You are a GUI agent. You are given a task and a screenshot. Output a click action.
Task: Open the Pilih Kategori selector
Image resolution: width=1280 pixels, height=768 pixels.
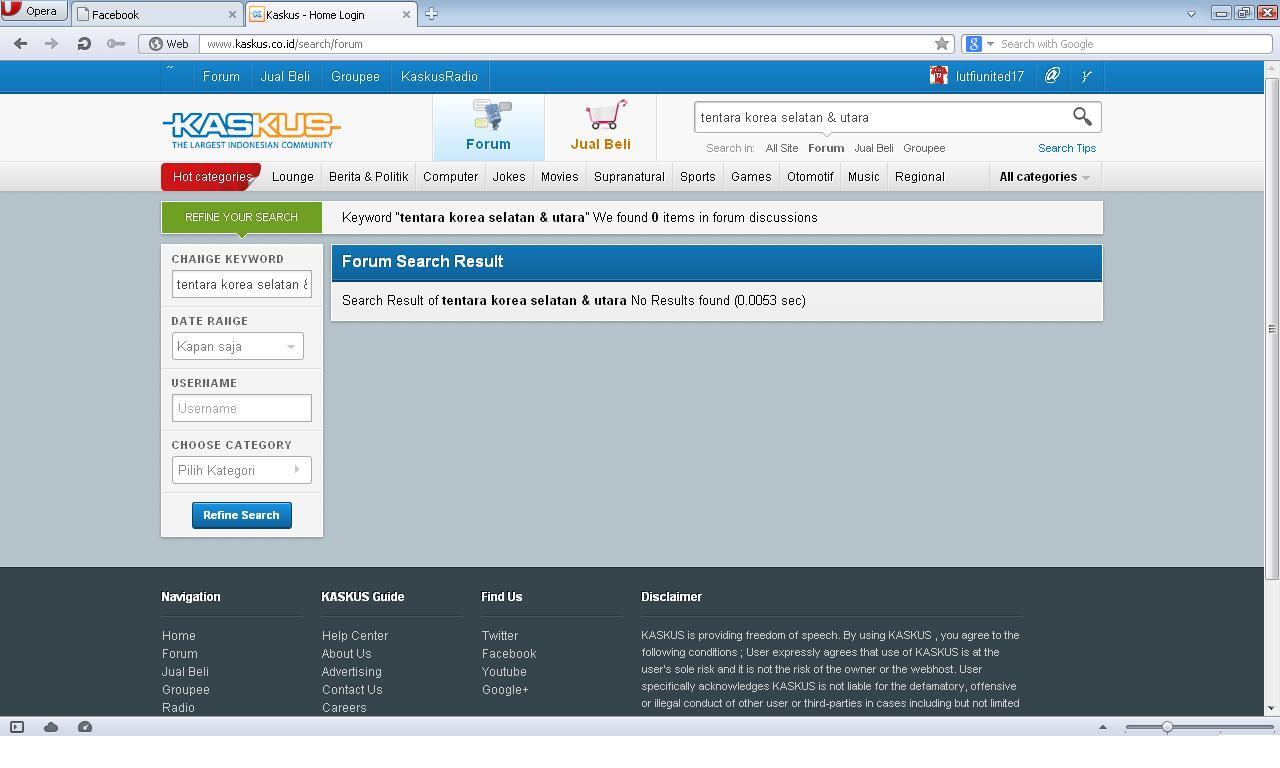(x=241, y=470)
